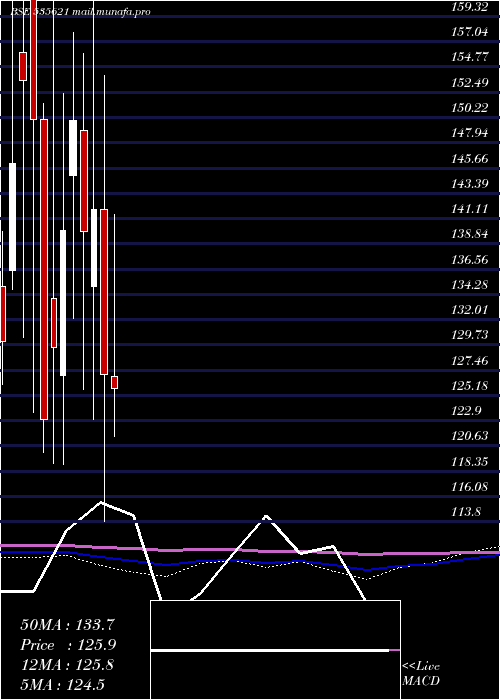The height and width of the screenshot is (700, 500).
Task: Click the MACD histogram box
Action: (275, 650)
